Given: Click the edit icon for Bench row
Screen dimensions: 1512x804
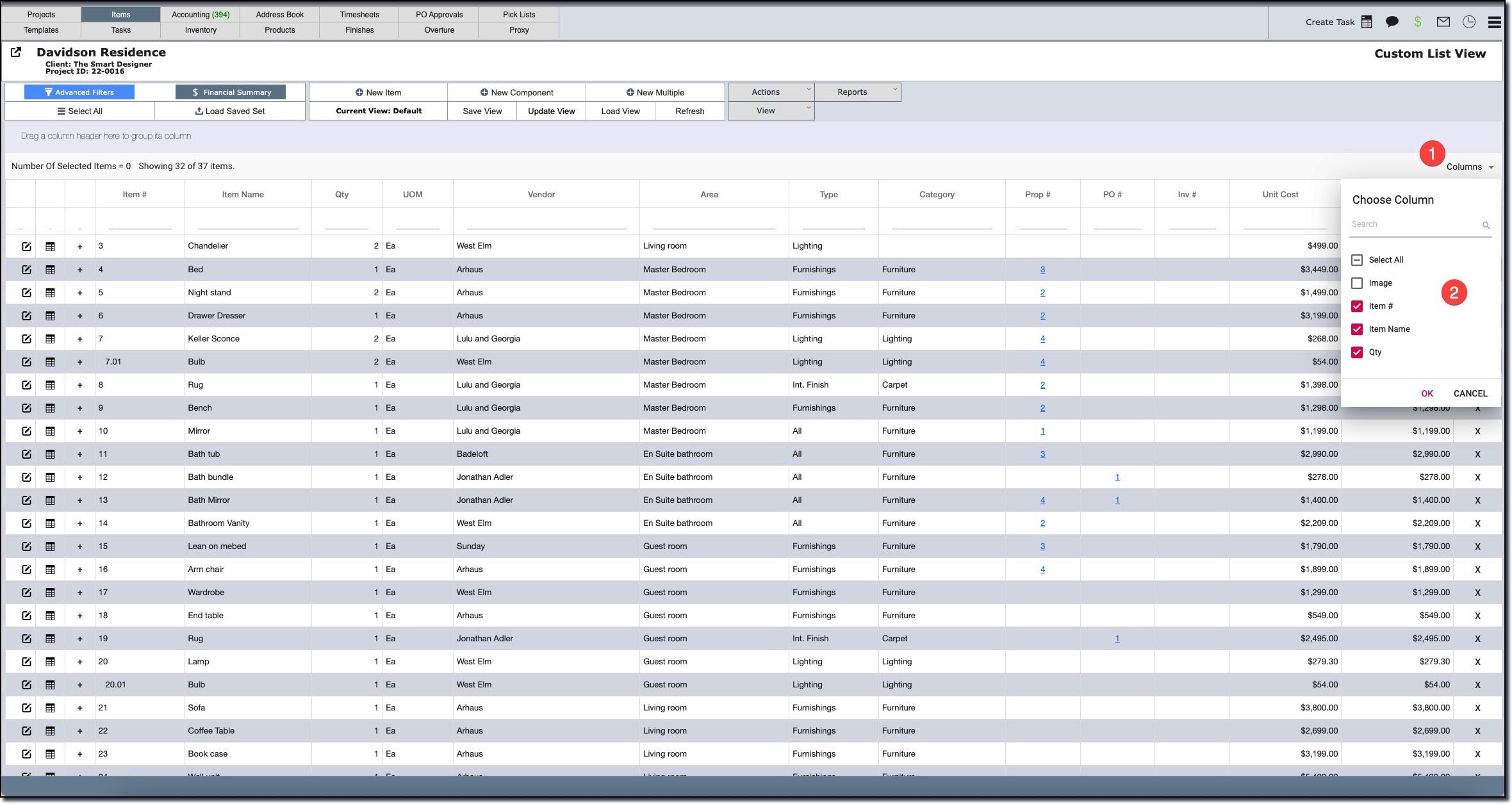Looking at the screenshot, I should coord(26,408).
